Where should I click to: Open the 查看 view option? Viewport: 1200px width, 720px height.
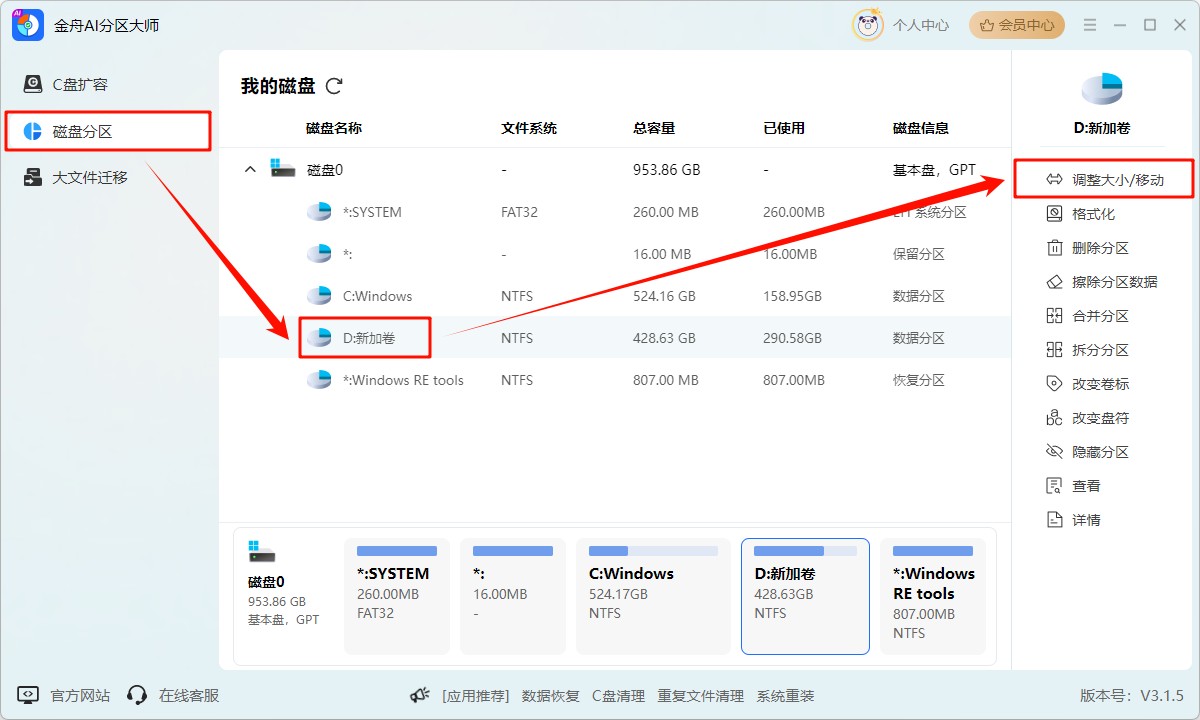coord(1083,485)
